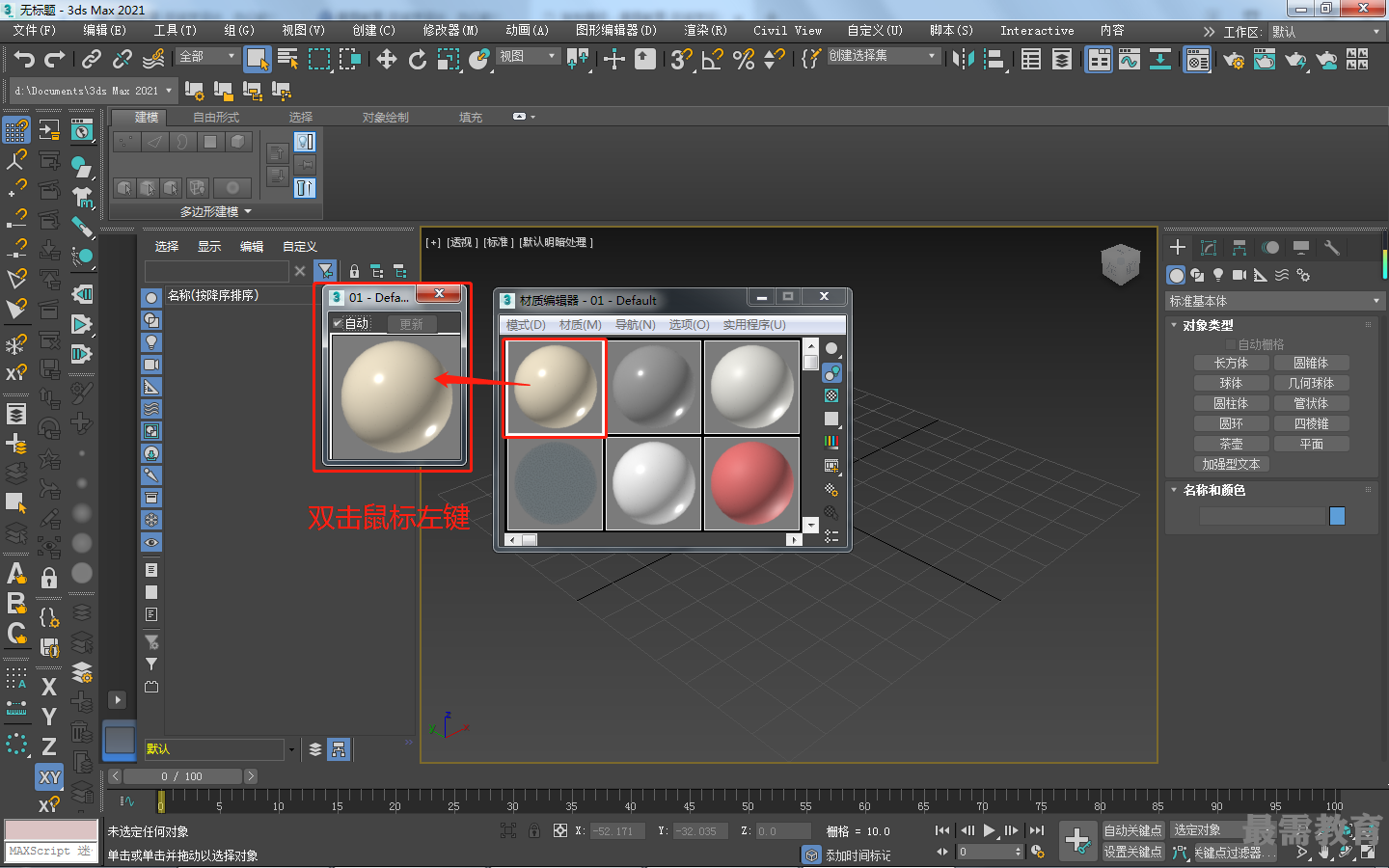Click Background checker icon in Material Editor

(x=831, y=395)
